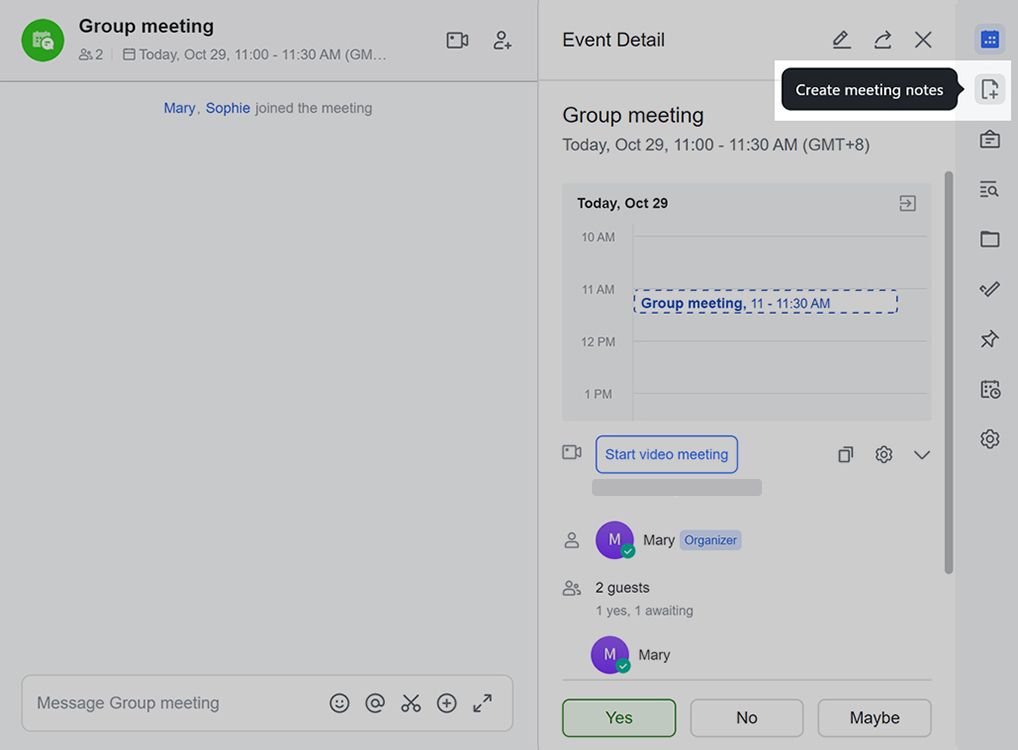Screen dimensions: 1018x750
Task: Open the search panel in the sidebar
Action: tap(989, 188)
